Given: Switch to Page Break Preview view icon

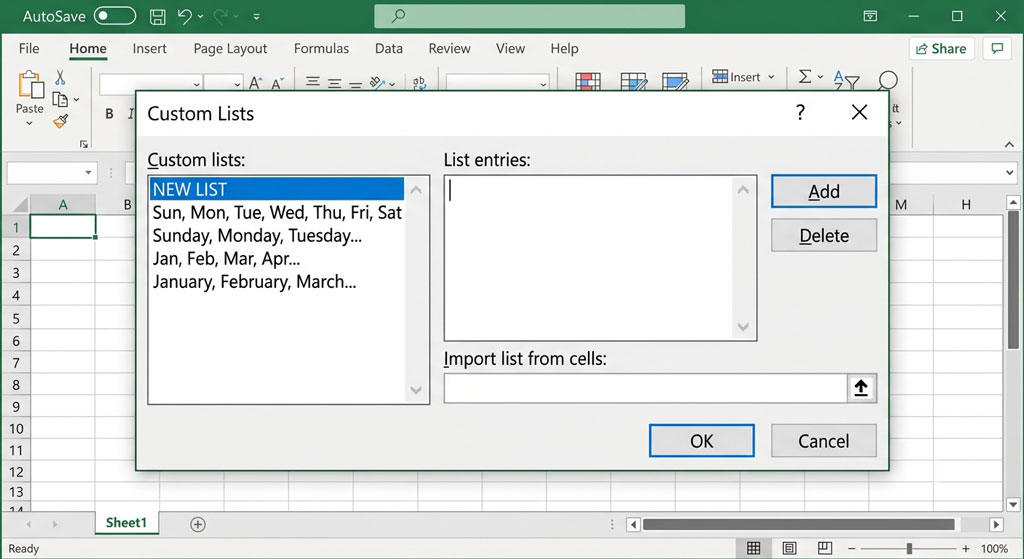Looking at the screenshot, I should click(x=825, y=548).
